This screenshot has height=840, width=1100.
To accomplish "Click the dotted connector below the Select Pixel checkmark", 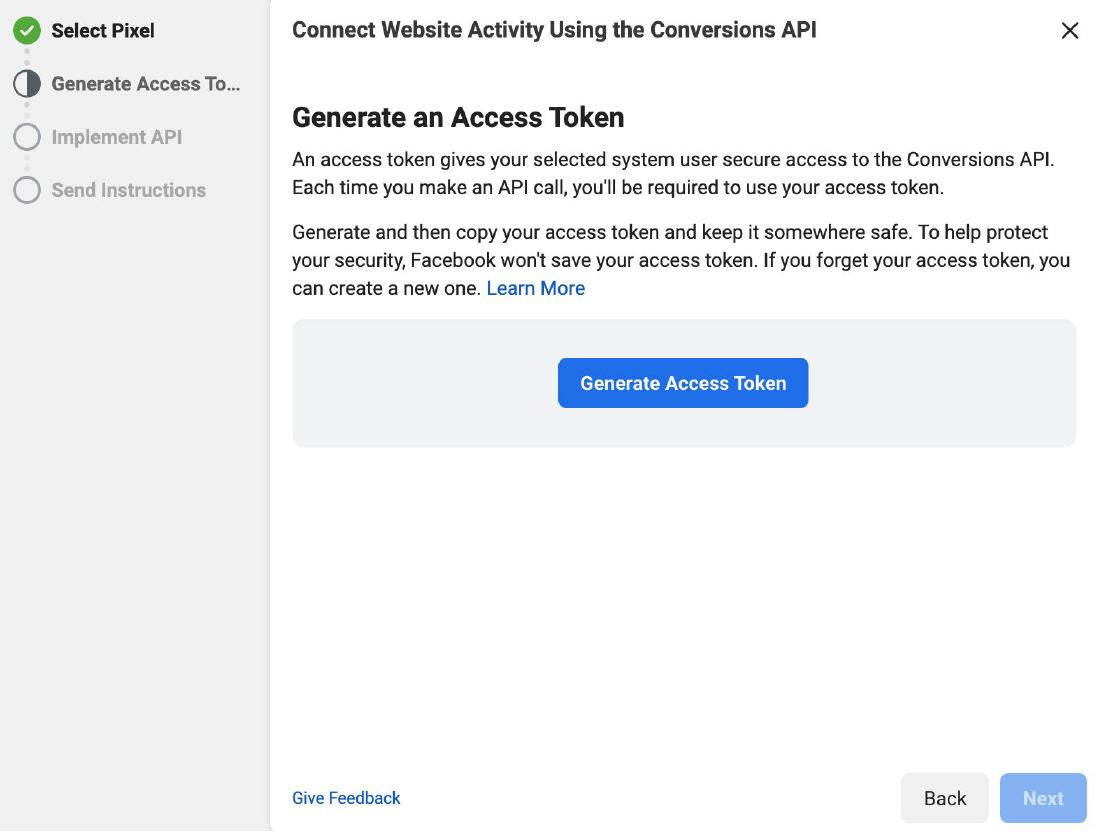I will click(x=27, y=57).
